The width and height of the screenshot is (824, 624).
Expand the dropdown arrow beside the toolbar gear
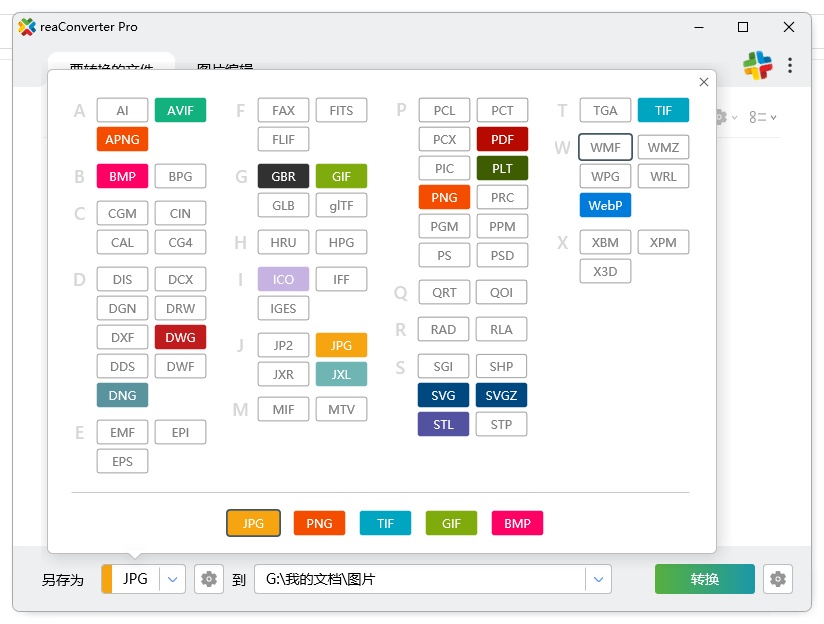point(735,117)
